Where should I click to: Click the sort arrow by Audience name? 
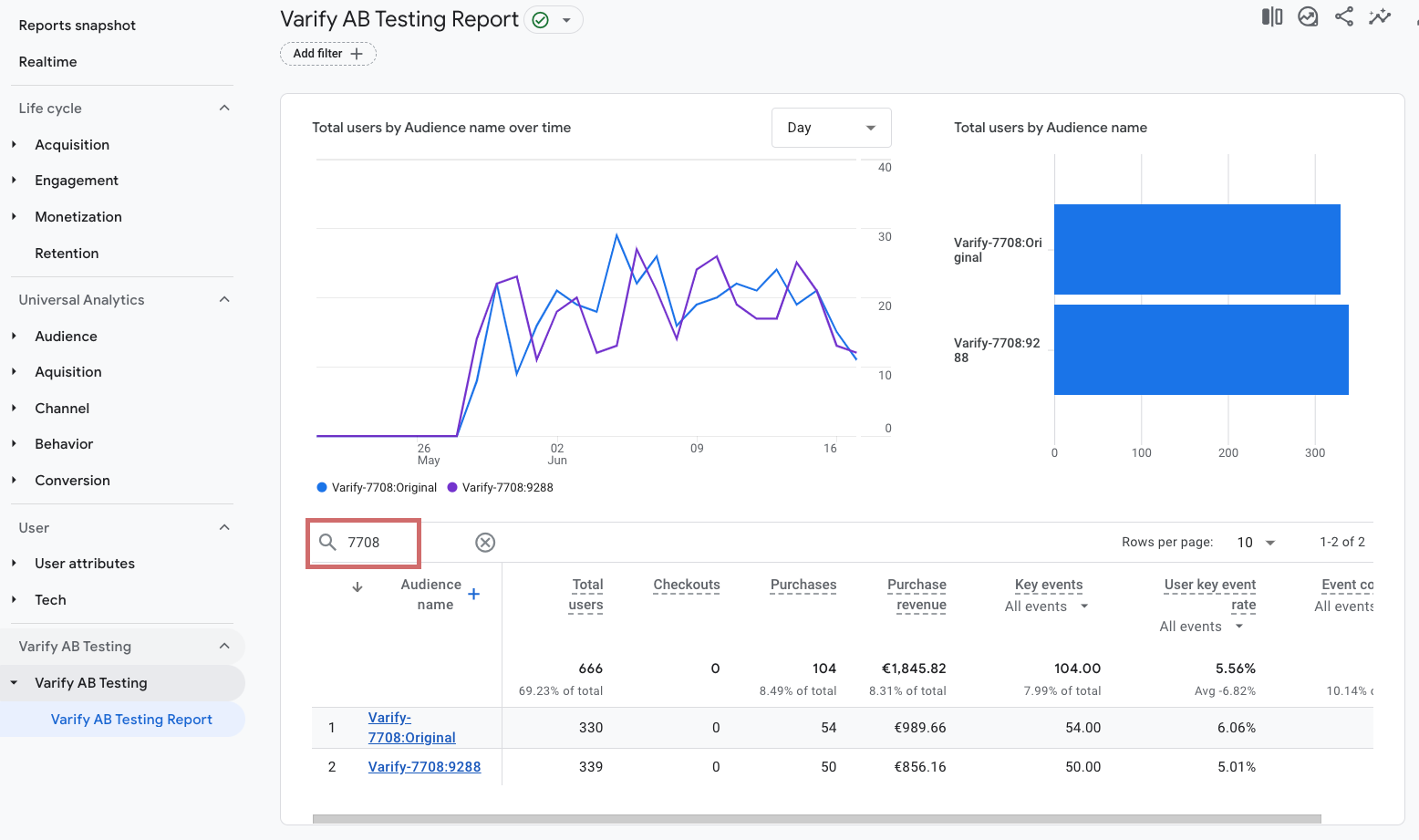357,587
